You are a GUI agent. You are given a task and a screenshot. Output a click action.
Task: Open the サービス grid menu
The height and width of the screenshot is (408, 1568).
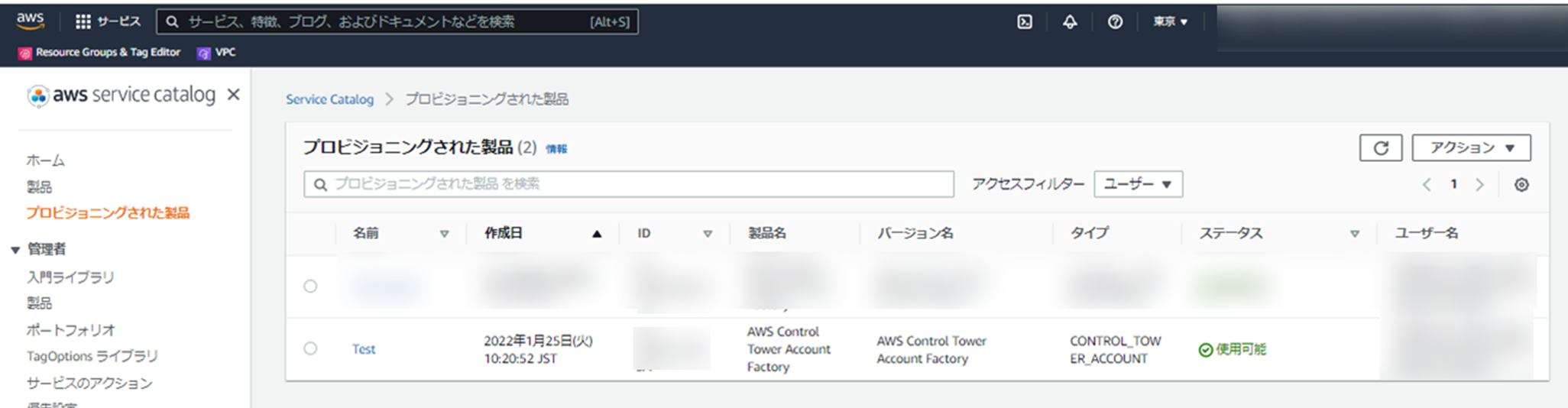[108, 21]
